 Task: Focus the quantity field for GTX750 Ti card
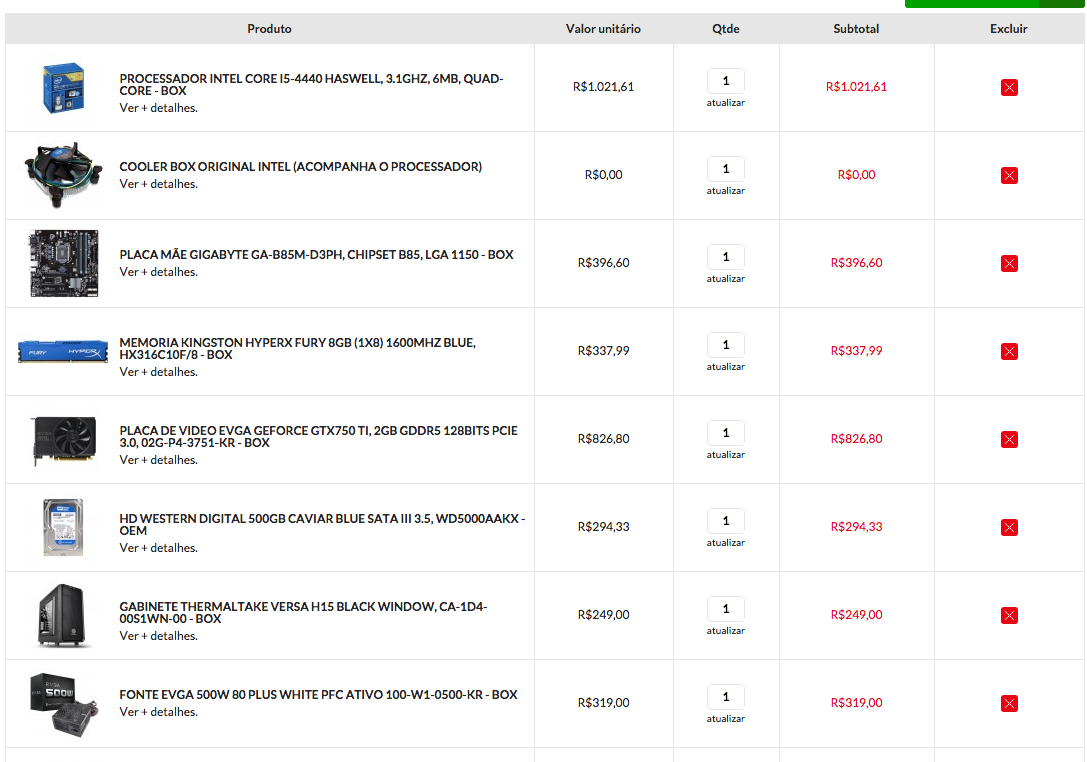(726, 433)
